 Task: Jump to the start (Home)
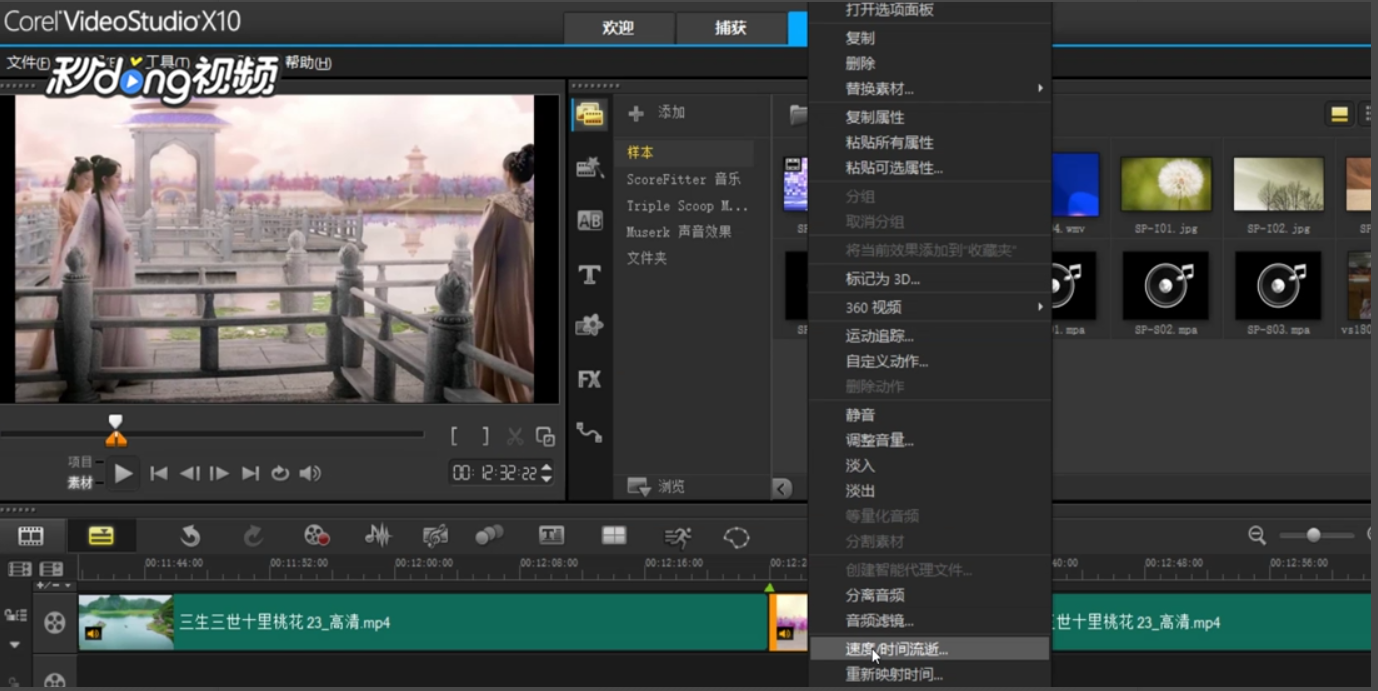point(158,474)
